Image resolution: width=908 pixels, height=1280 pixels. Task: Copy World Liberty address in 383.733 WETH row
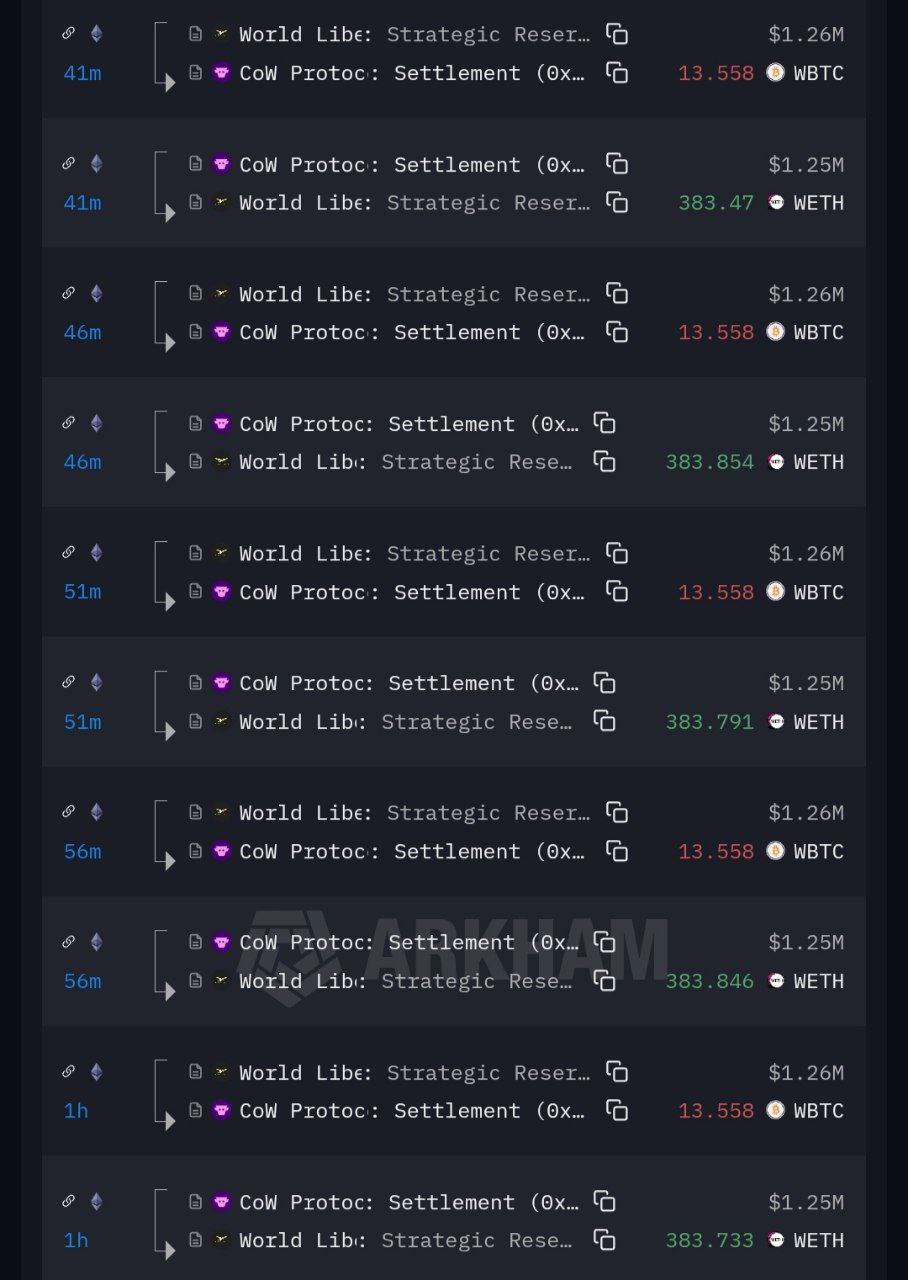pyautogui.click(x=604, y=1240)
